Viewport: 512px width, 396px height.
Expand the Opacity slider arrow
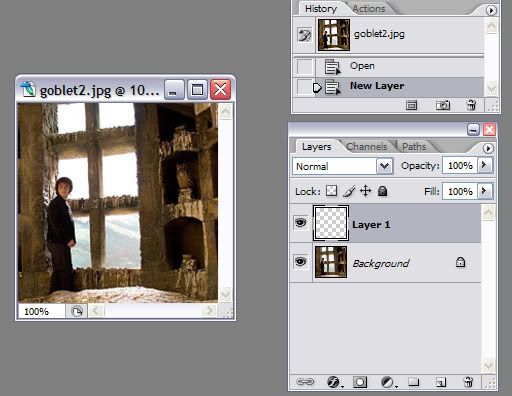485,165
